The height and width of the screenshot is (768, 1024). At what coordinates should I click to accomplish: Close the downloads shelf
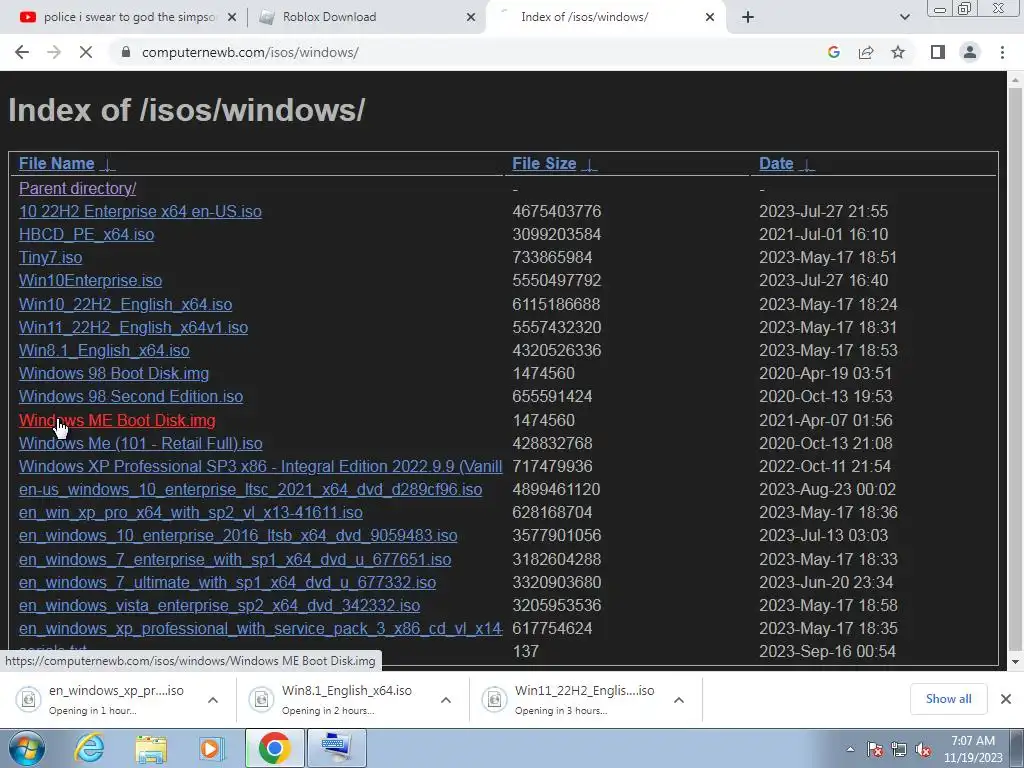click(x=1006, y=699)
